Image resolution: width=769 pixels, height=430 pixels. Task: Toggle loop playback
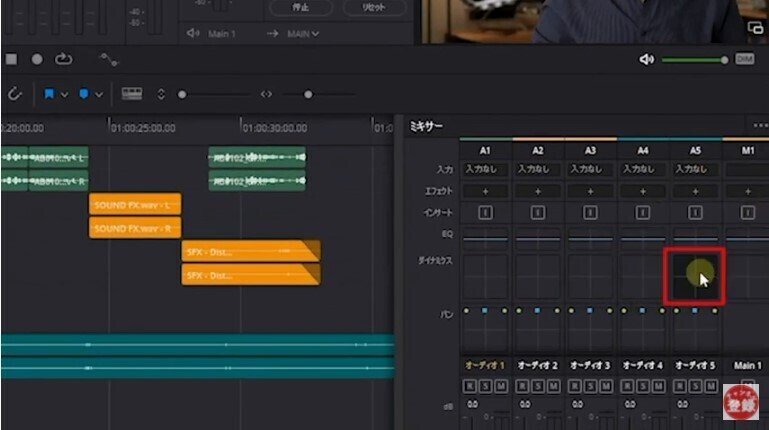63,59
